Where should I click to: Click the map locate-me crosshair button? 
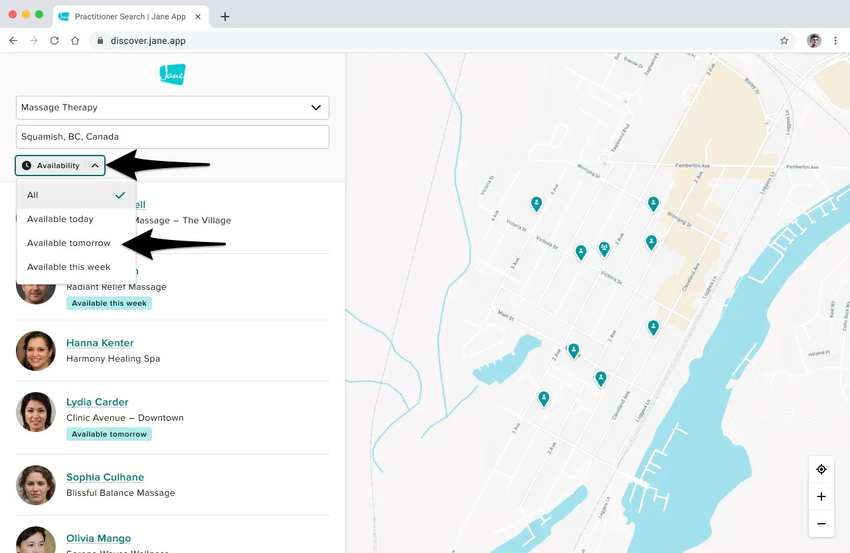(821, 469)
